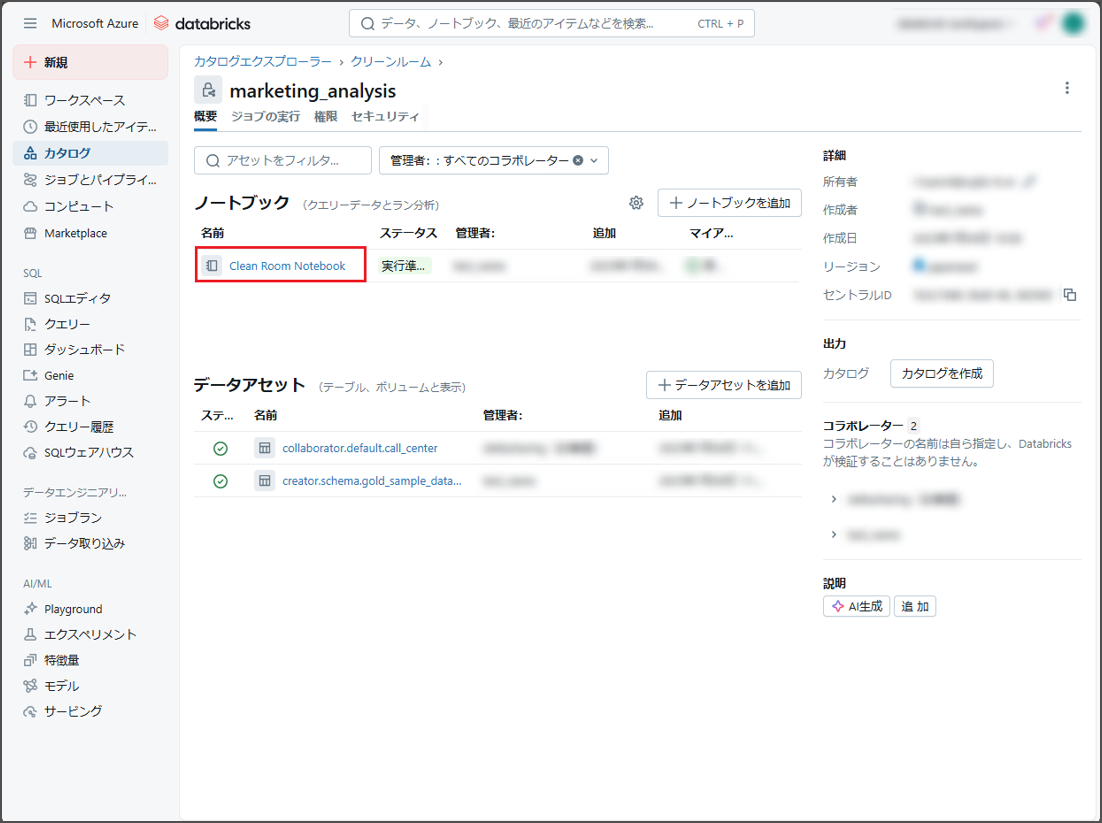Open the hamburger navigation menu
This screenshot has width=1102, height=823.
[x=30, y=23]
